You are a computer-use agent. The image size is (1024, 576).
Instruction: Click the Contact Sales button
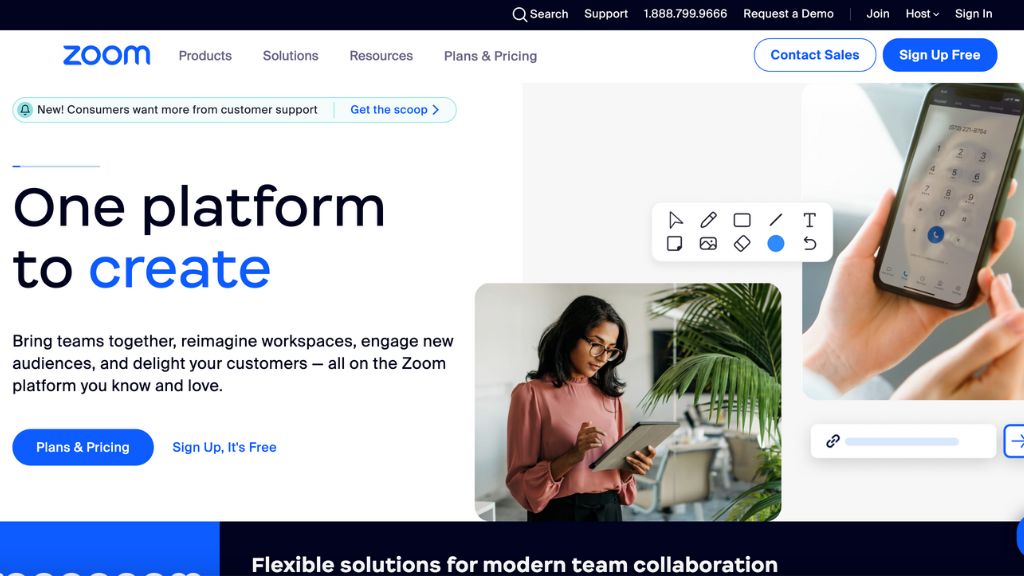point(814,55)
